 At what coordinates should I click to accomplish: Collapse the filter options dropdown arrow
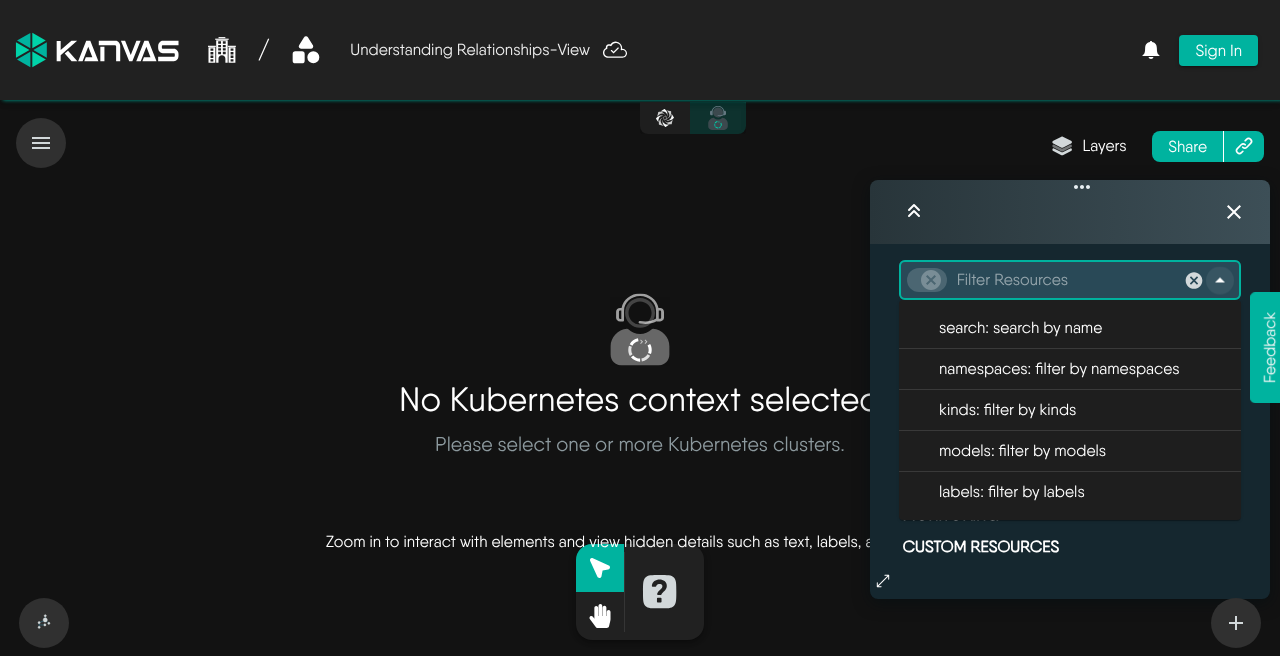click(1220, 280)
